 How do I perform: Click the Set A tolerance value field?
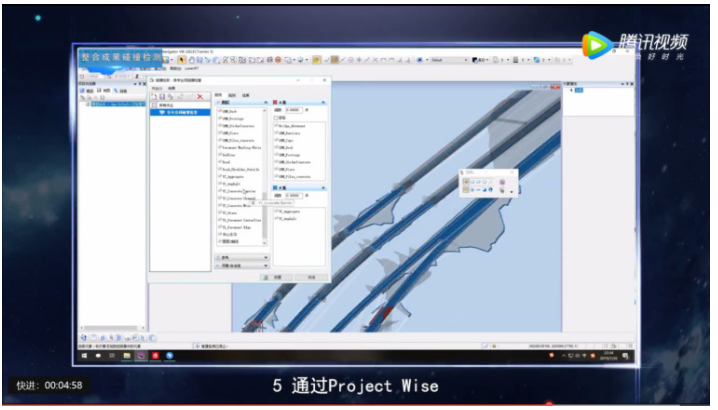[x=294, y=110]
